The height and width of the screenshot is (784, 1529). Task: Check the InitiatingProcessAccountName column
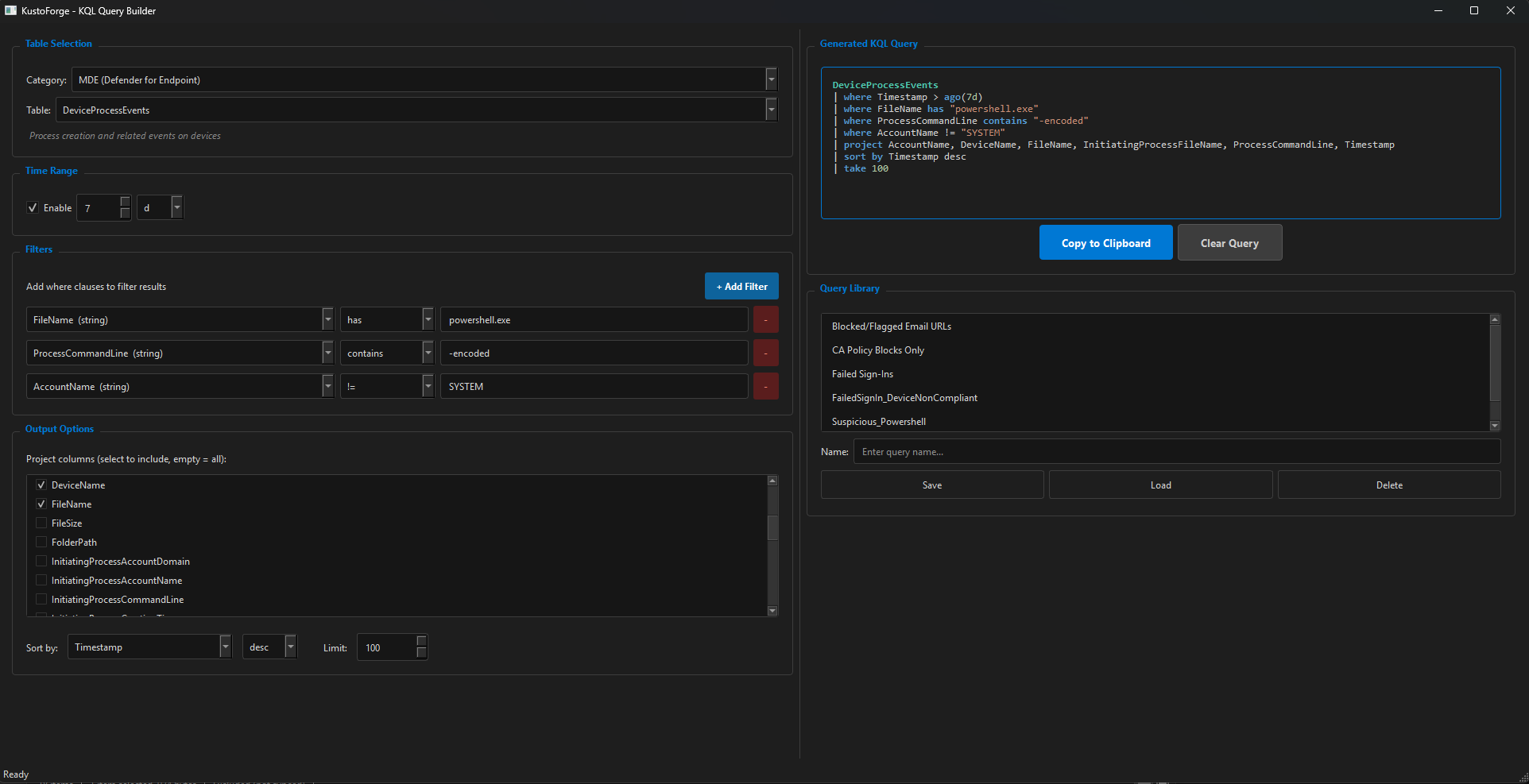[41, 580]
